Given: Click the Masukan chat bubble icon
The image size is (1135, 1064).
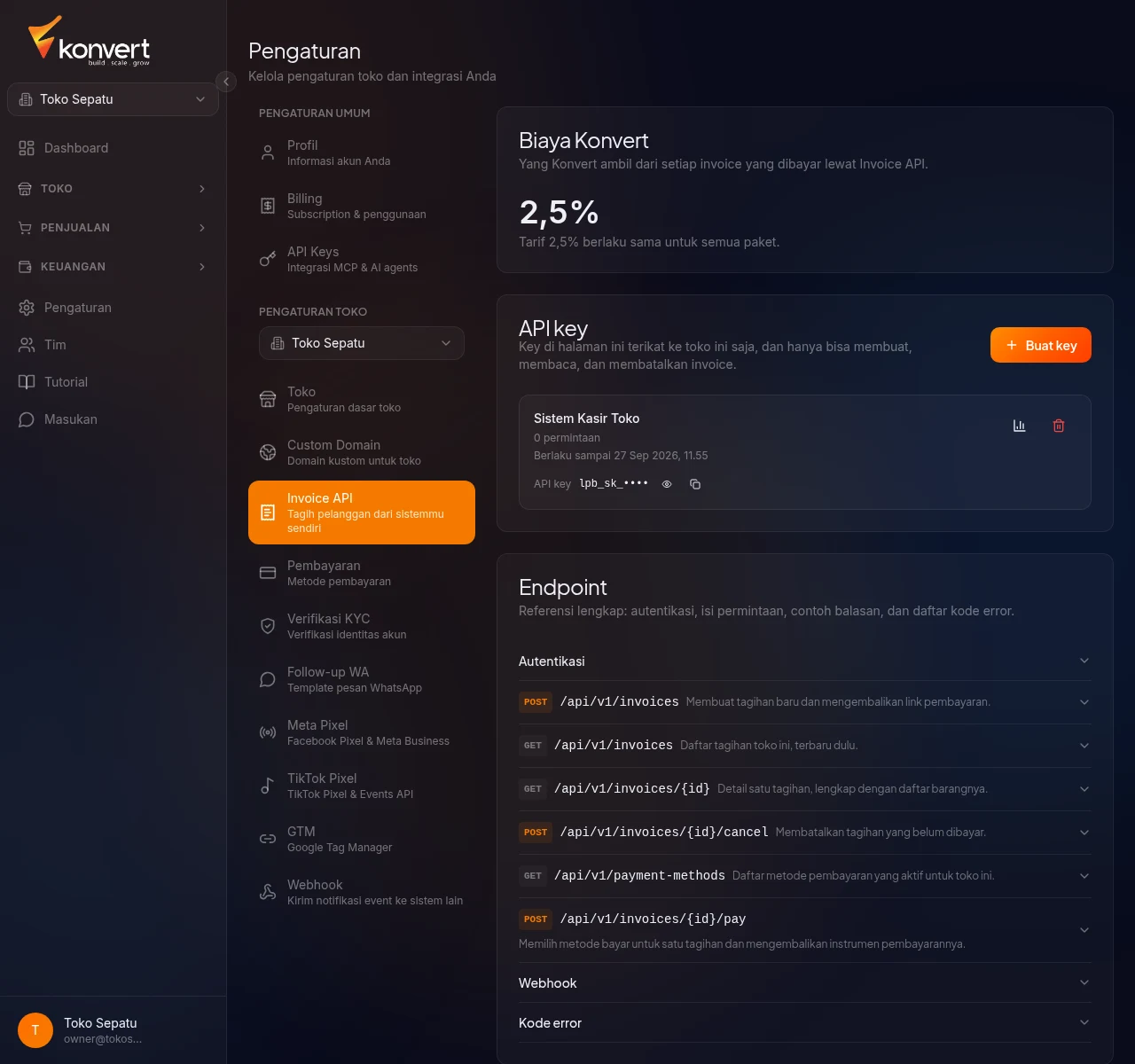Looking at the screenshot, I should pyautogui.click(x=27, y=419).
